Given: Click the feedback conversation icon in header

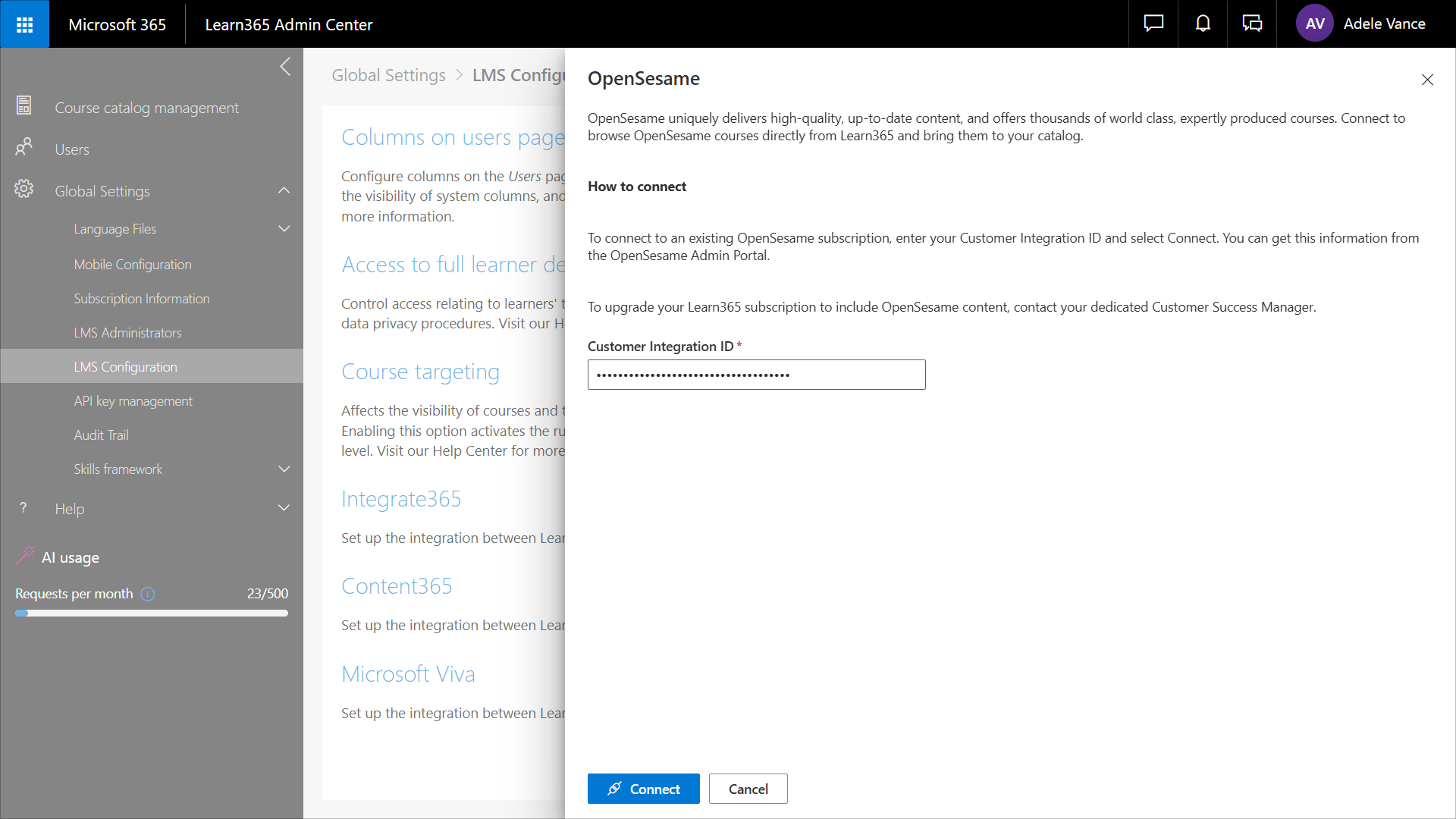Looking at the screenshot, I should pyautogui.click(x=1252, y=24).
